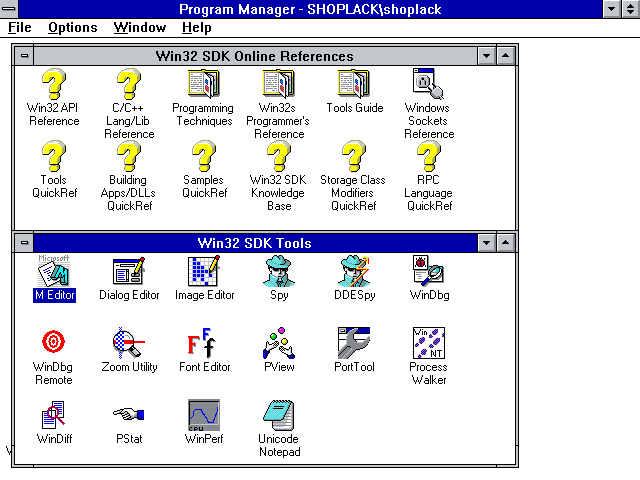Click the Program Manager title bar
The image size is (640, 480).
pos(310,9)
